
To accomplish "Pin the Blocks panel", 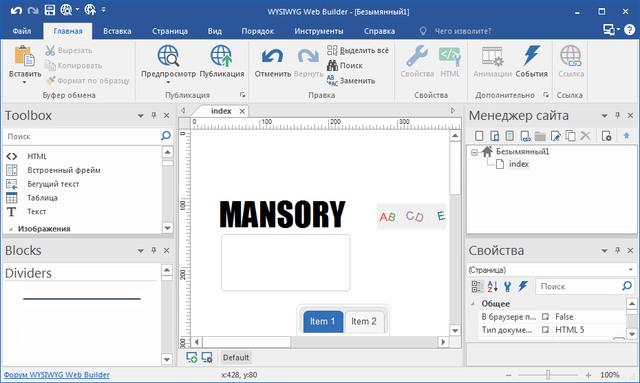I will click(x=154, y=250).
